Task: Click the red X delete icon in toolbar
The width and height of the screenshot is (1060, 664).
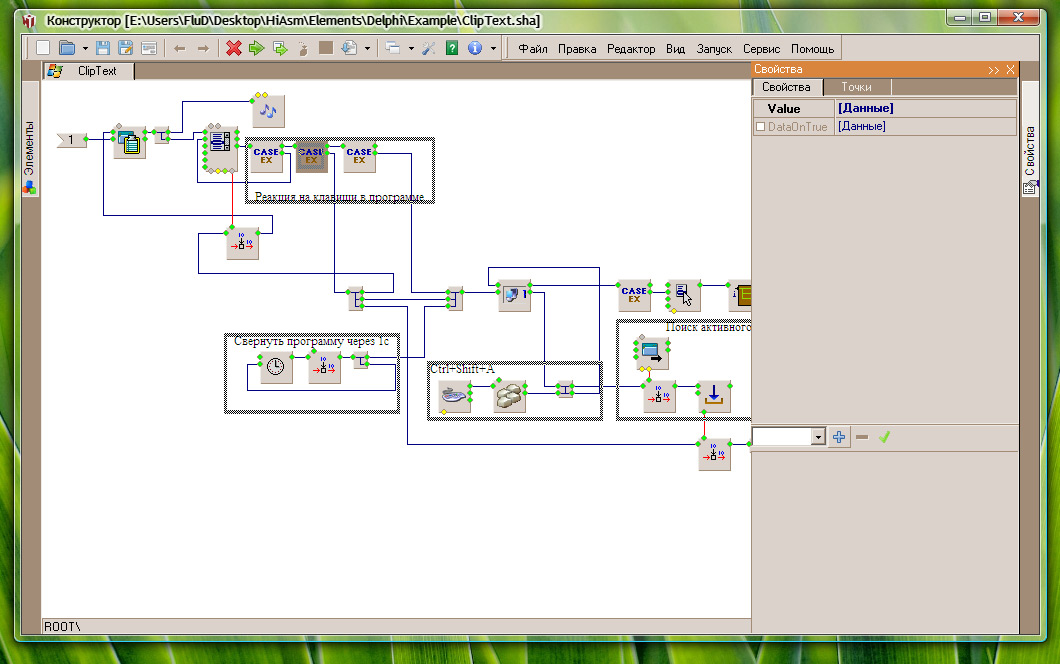Action: click(233, 48)
